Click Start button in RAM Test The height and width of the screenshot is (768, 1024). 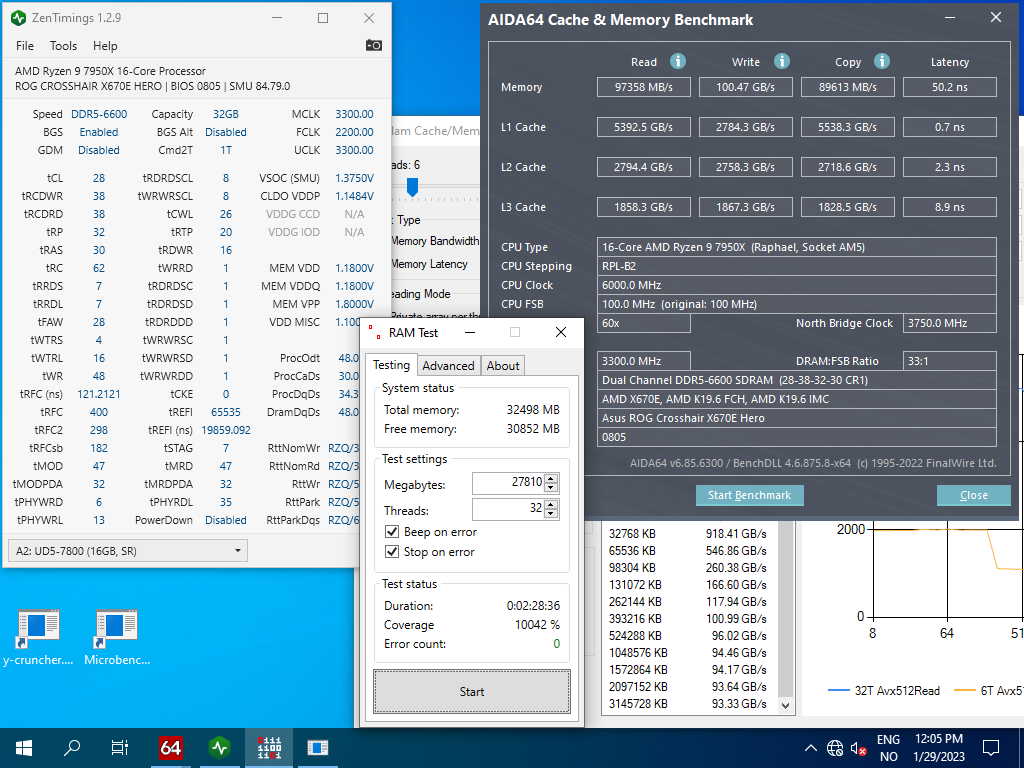point(472,692)
